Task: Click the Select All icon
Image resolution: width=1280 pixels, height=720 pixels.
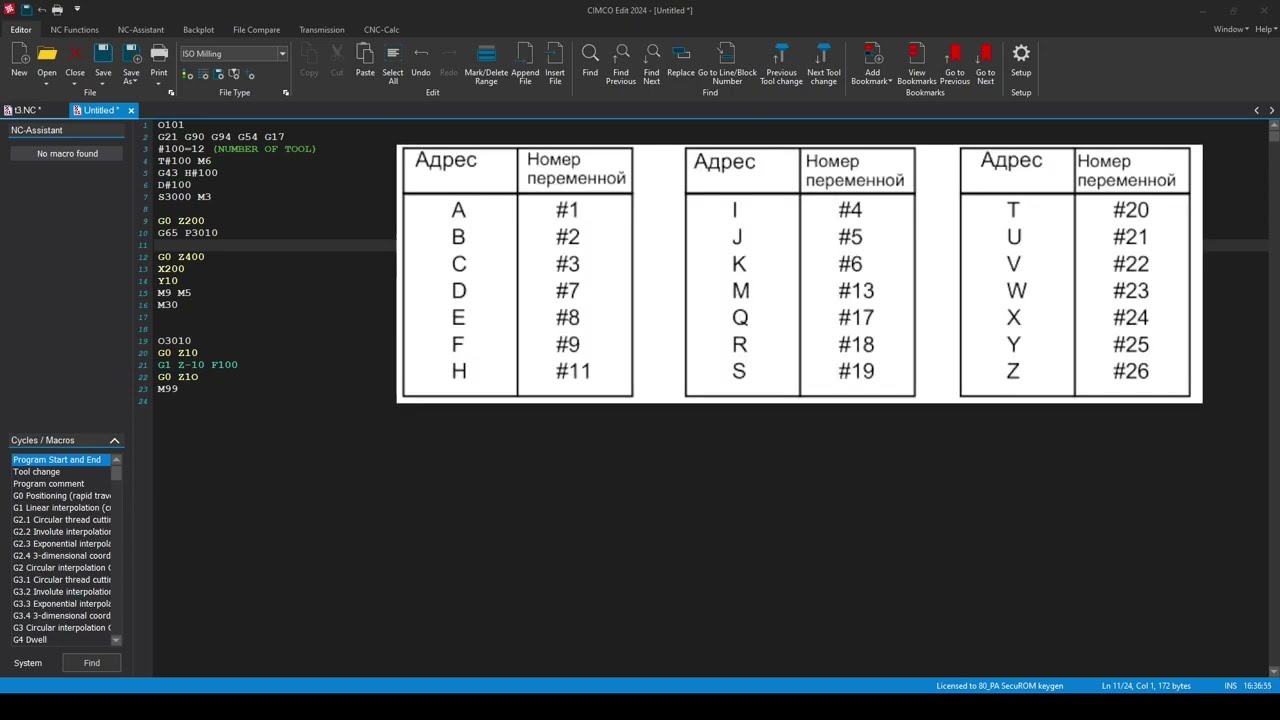Action: tap(393, 54)
